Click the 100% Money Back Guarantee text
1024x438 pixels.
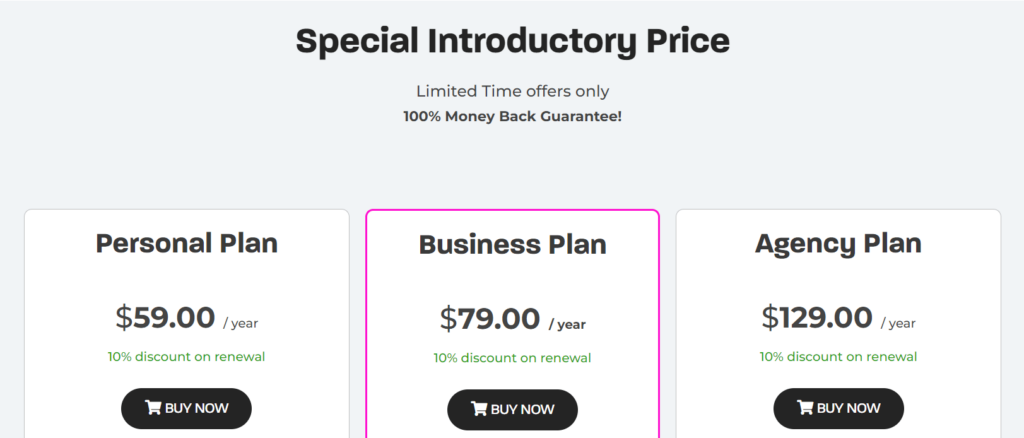coord(513,117)
